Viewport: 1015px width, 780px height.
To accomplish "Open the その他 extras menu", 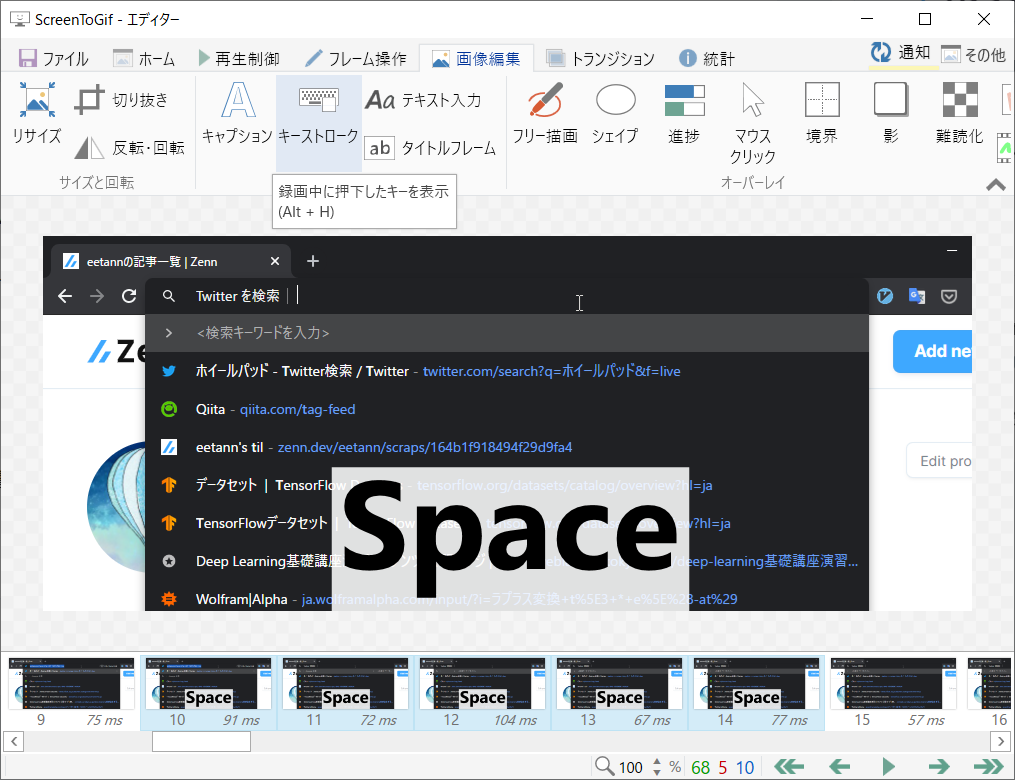I will pos(974,54).
